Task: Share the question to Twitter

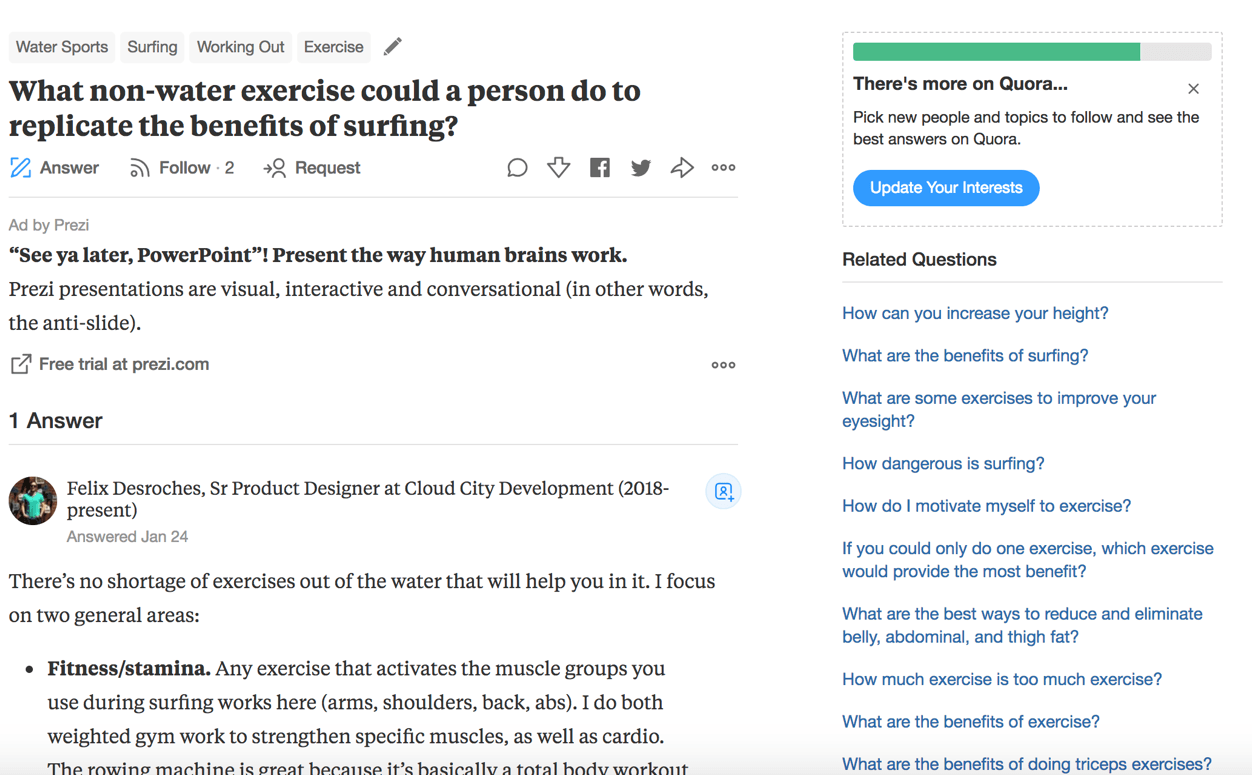Action: [x=640, y=167]
